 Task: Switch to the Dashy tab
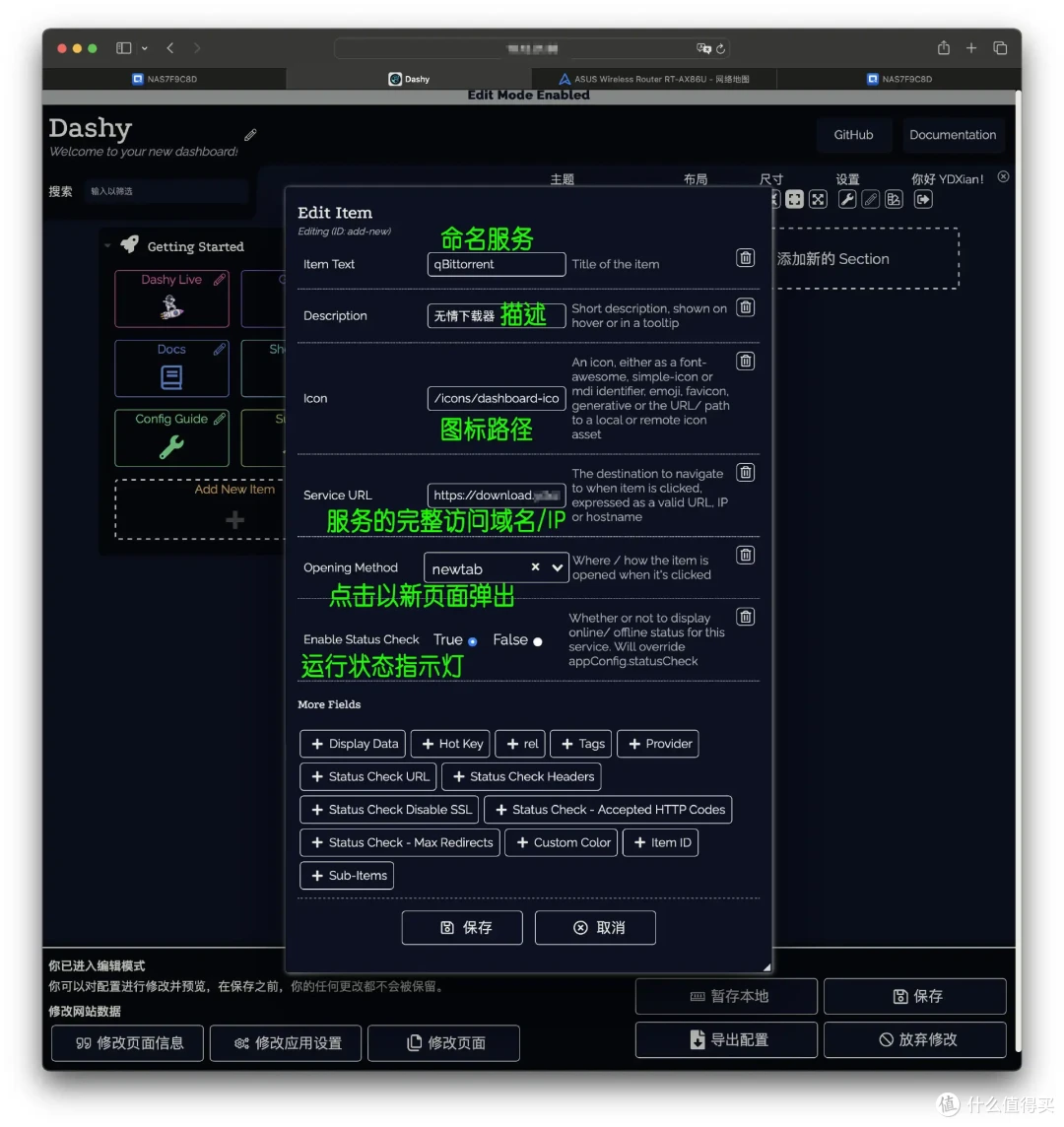click(x=409, y=79)
